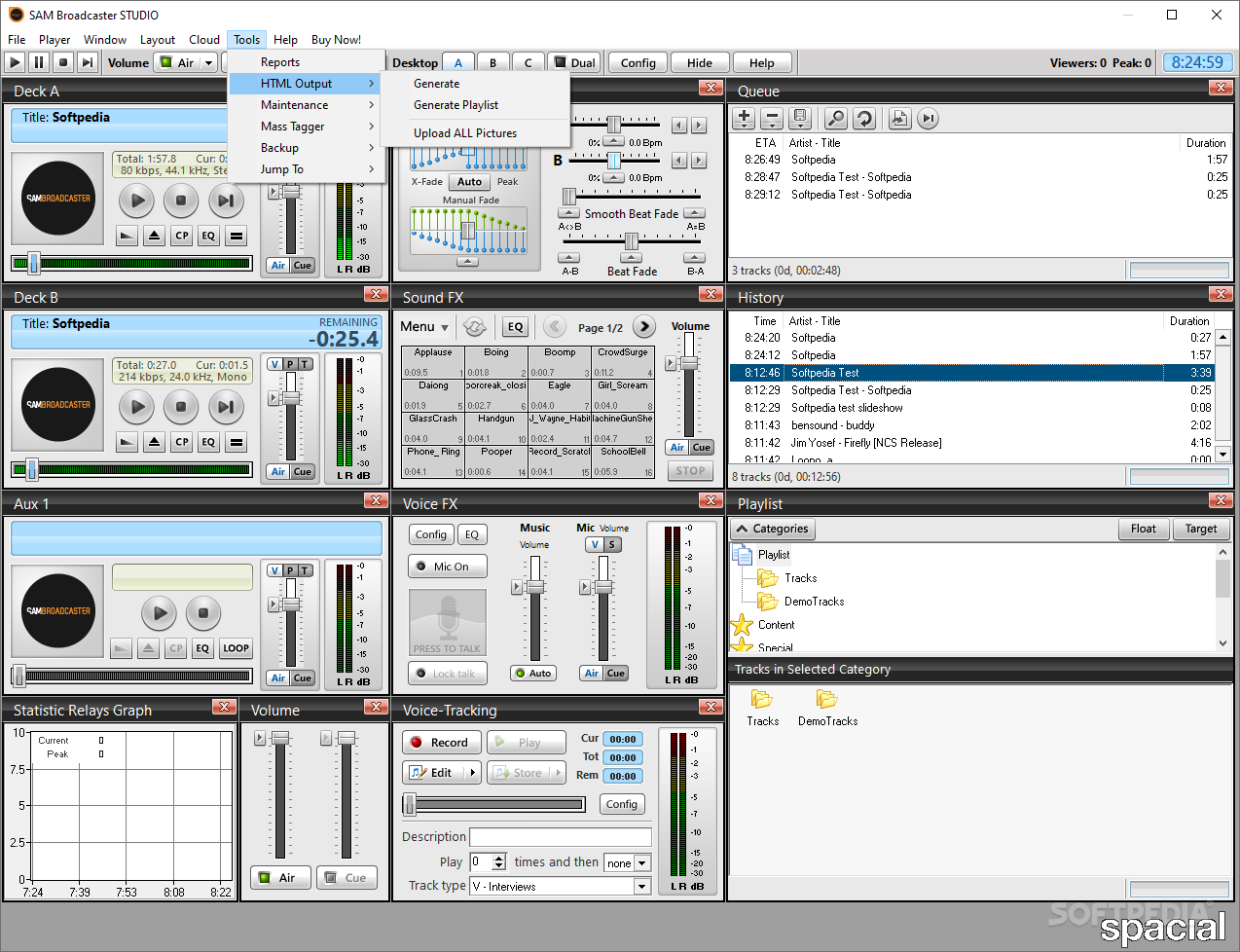Play the Applause sound effect pad
Screen dimensions: 1240x952
[x=433, y=362]
